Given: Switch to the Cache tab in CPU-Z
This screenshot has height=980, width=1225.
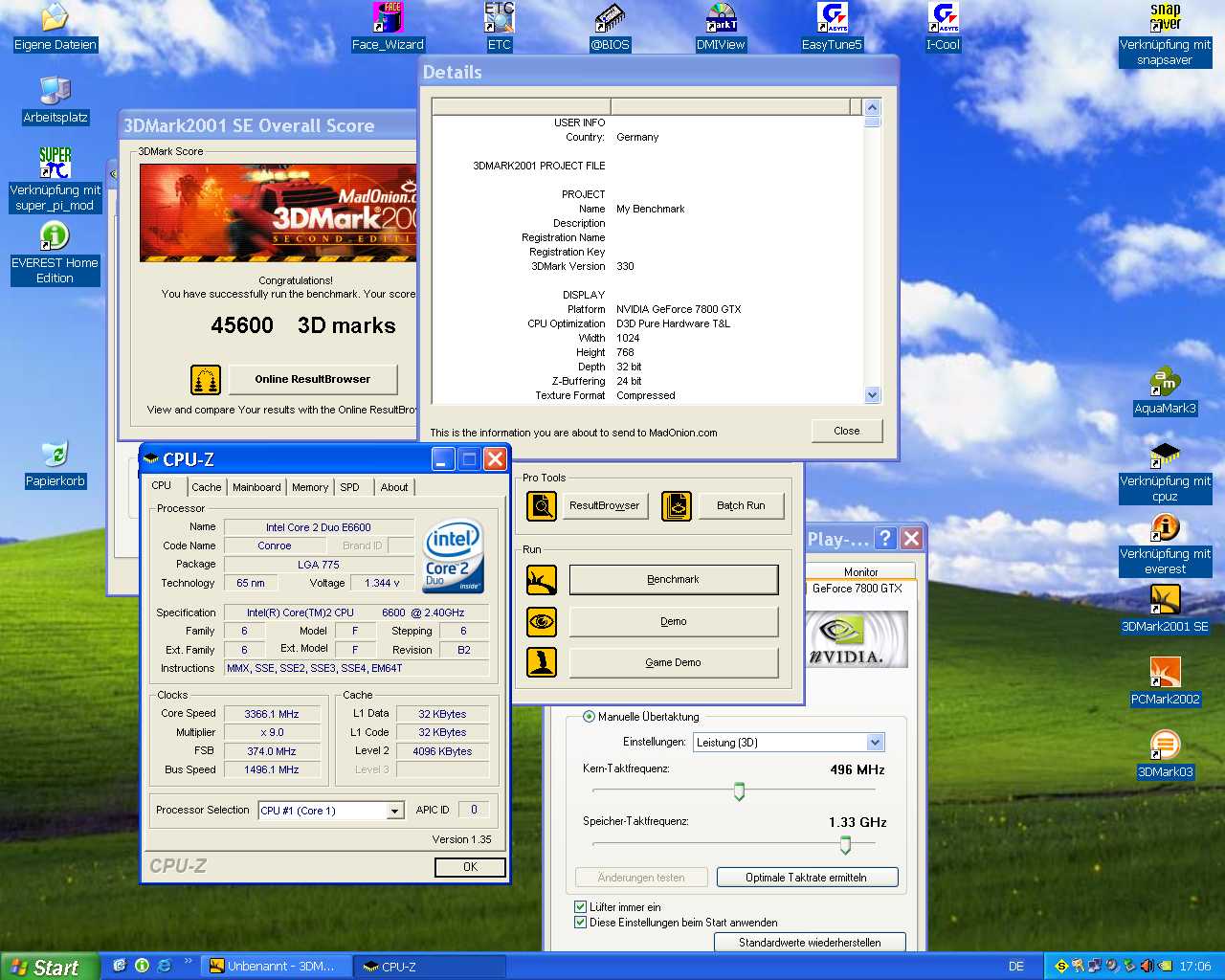Looking at the screenshot, I should click(206, 487).
